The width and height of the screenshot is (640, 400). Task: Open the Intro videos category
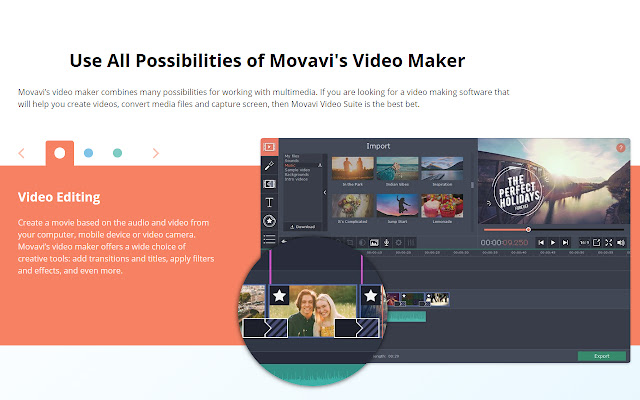coord(296,179)
